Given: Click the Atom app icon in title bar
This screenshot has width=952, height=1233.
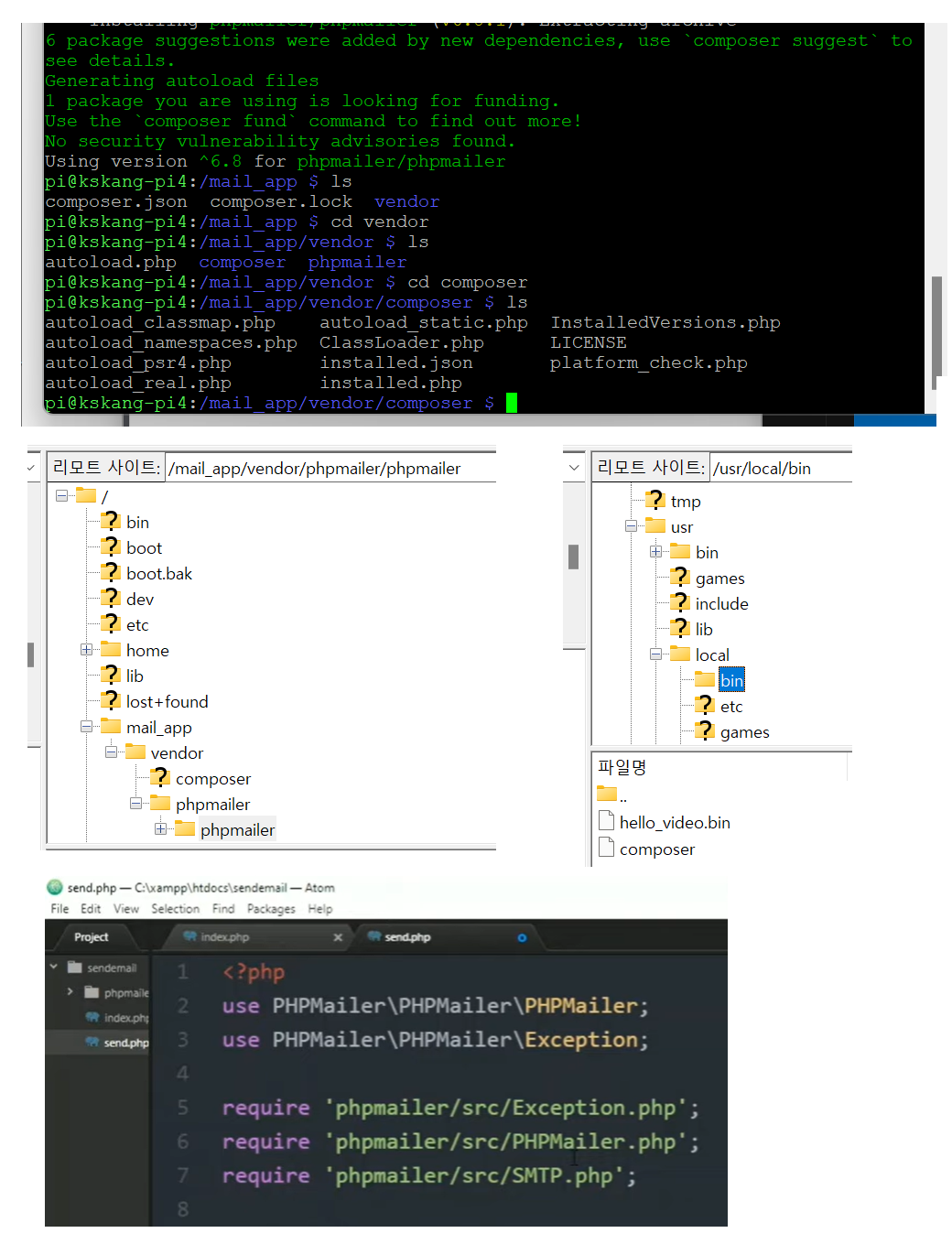Looking at the screenshot, I should pos(55,887).
